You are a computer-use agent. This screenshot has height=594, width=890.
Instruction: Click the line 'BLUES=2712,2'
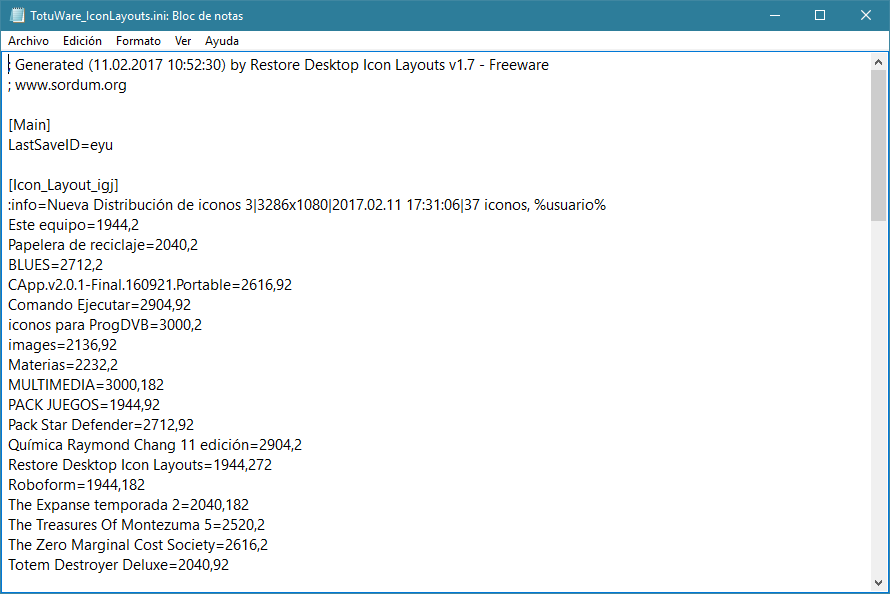point(55,265)
